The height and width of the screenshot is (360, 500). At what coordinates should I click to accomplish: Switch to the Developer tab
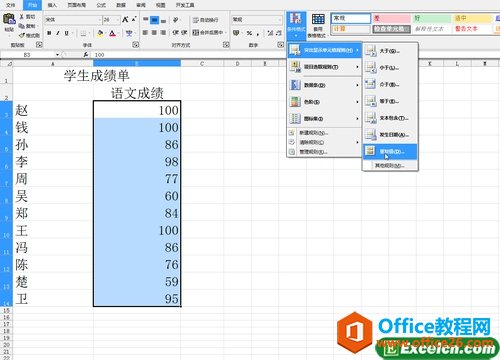point(185,5)
